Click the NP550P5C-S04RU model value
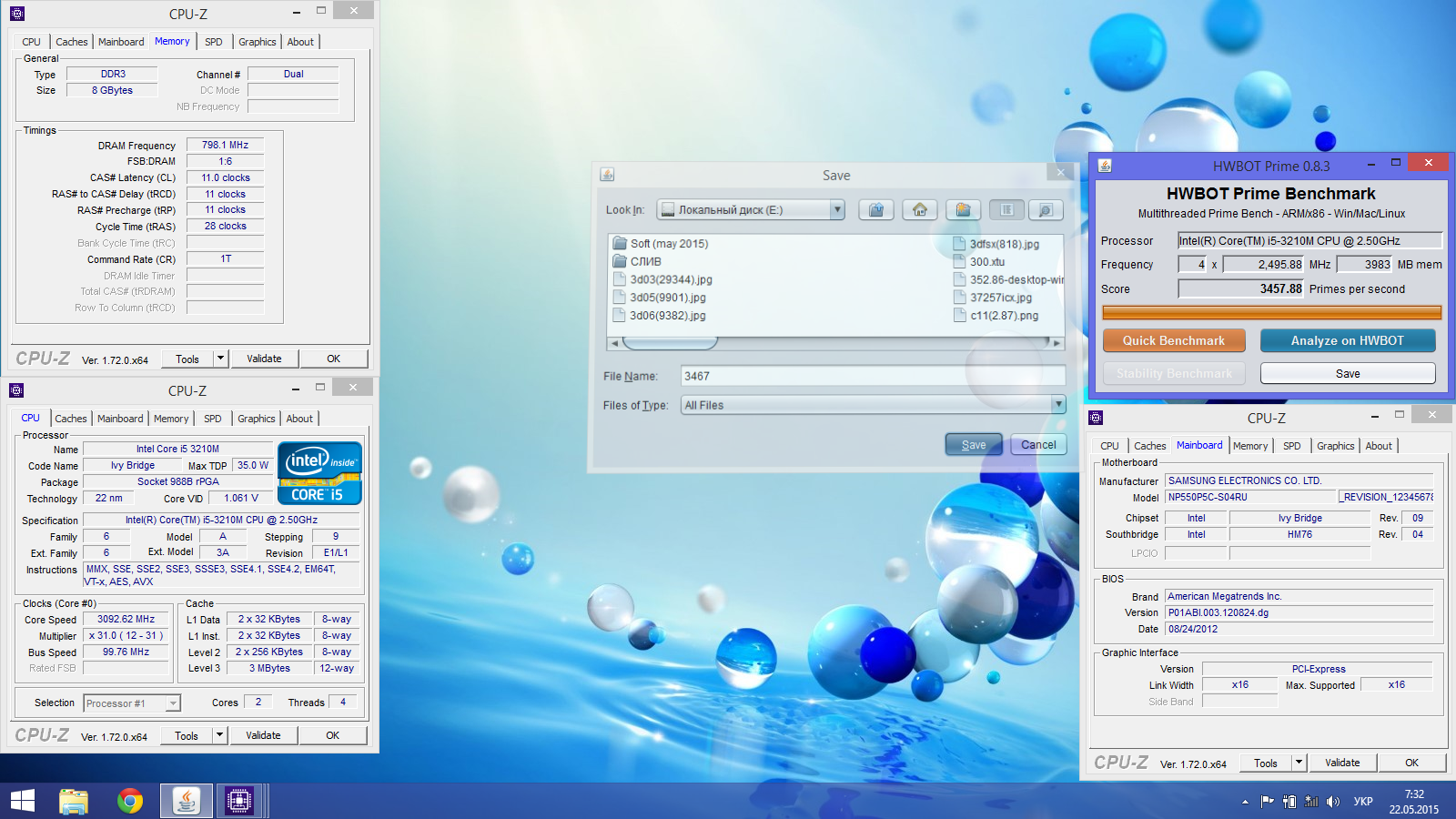The image size is (1456, 819). (1208, 497)
